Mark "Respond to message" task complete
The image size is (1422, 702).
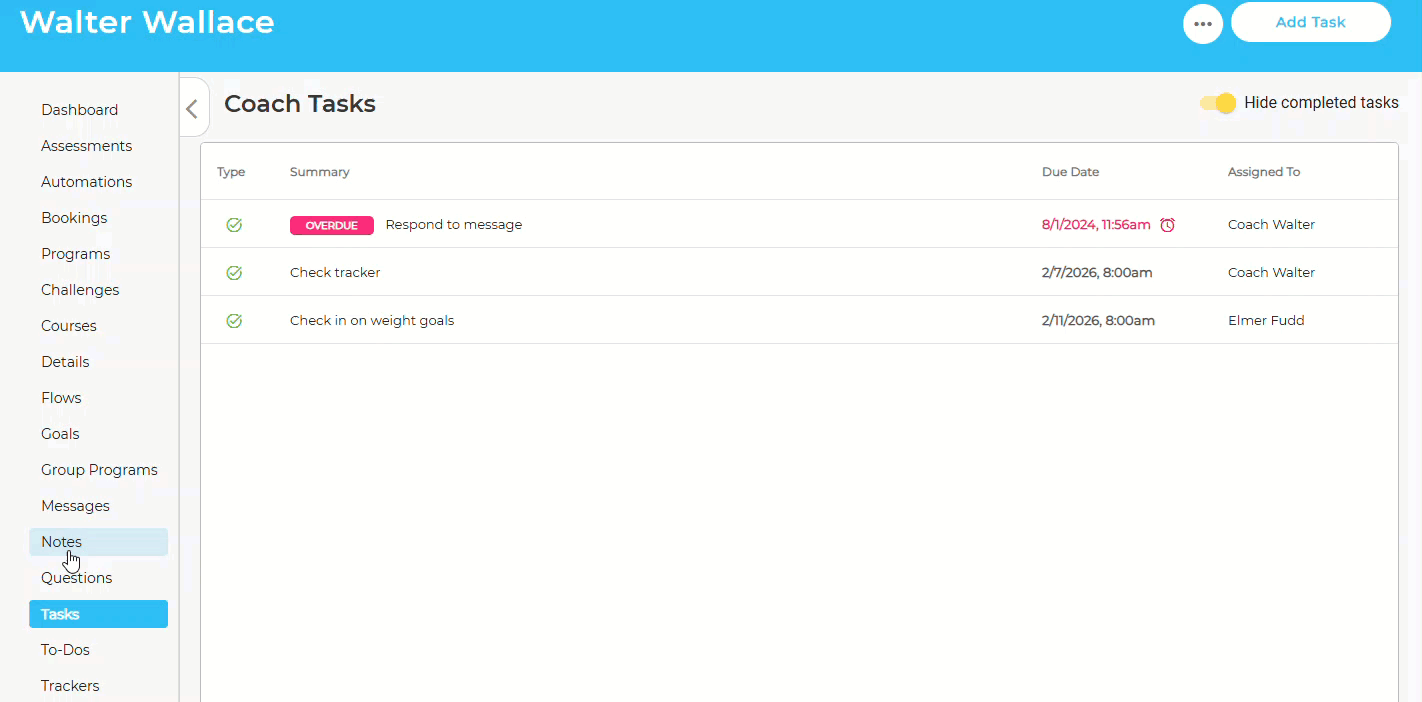tap(234, 225)
